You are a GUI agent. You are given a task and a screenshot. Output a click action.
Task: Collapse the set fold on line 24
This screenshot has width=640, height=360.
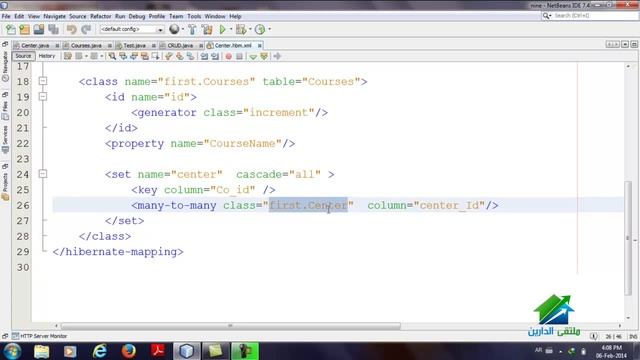43,174
